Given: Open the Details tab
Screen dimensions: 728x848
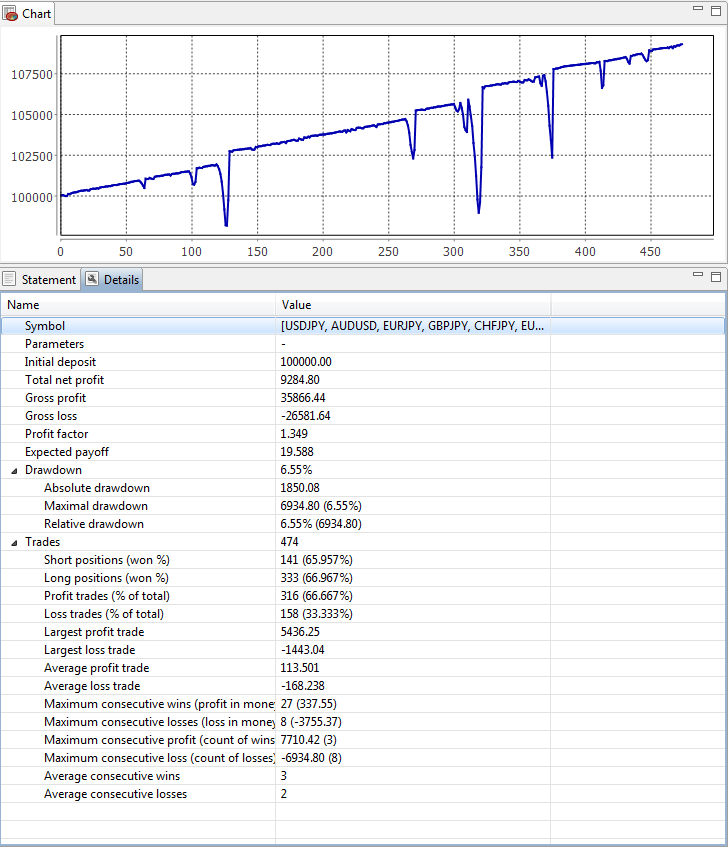Looking at the screenshot, I should click(121, 279).
